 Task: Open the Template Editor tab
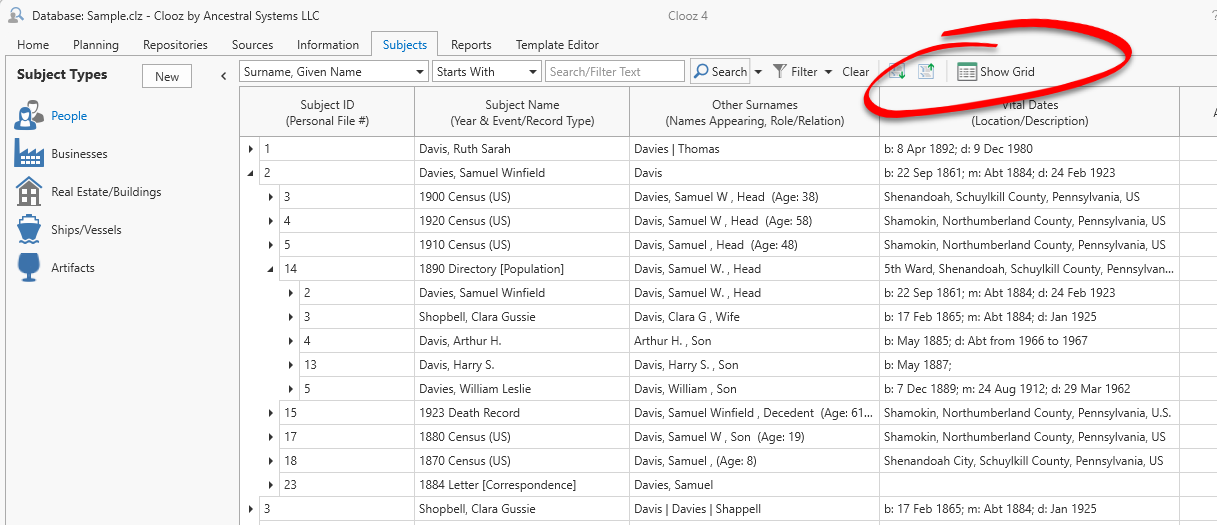click(x=557, y=44)
